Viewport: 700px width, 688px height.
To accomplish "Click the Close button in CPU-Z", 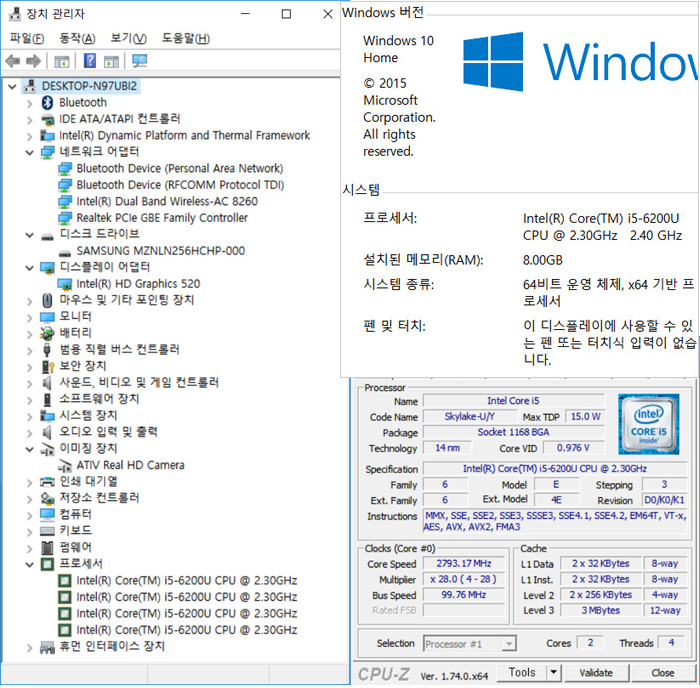I will (x=662, y=673).
